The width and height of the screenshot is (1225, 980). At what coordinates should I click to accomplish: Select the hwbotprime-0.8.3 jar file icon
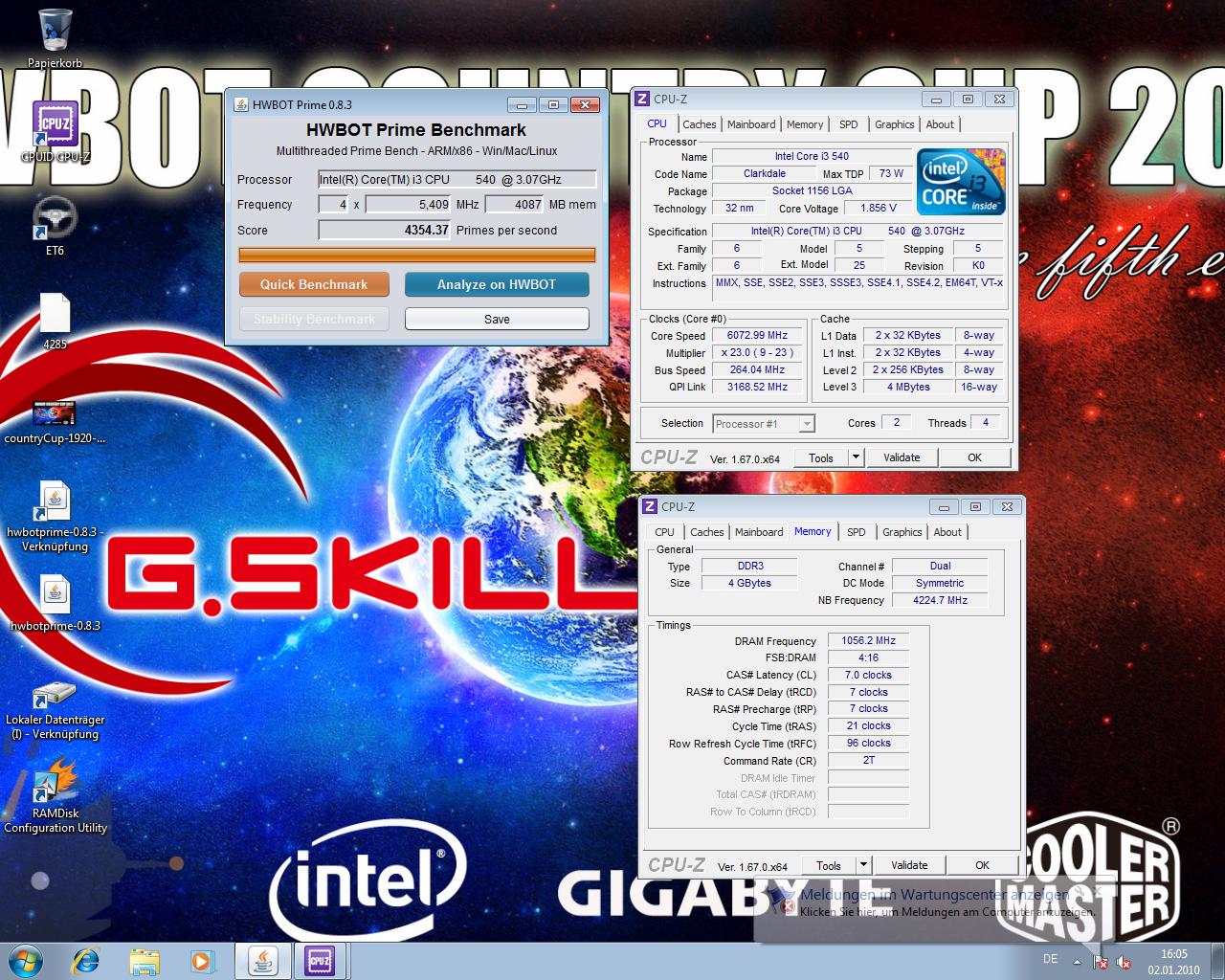point(55,594)
